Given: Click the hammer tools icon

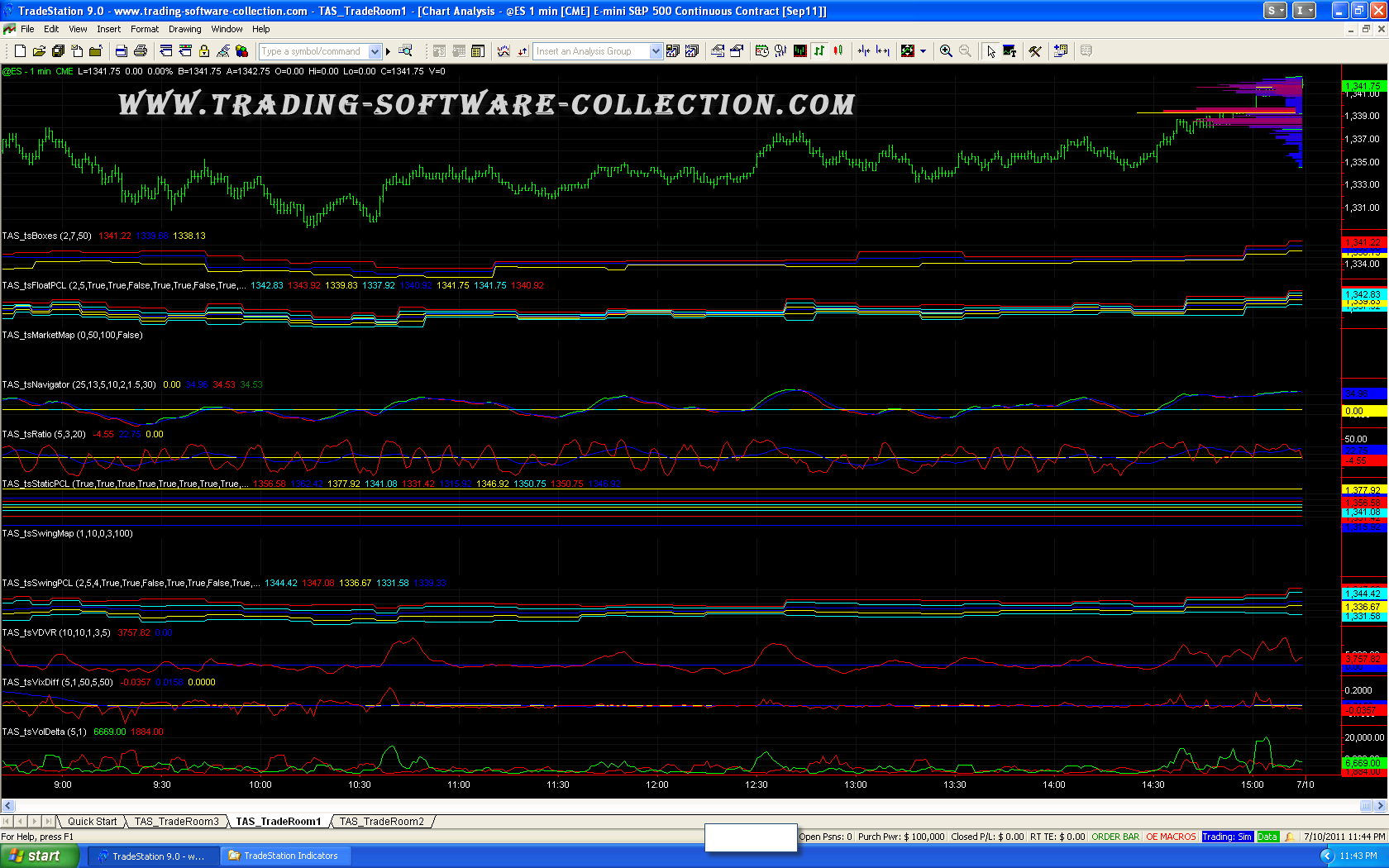Looking at the screenshot, I should tap(1034, 51).
